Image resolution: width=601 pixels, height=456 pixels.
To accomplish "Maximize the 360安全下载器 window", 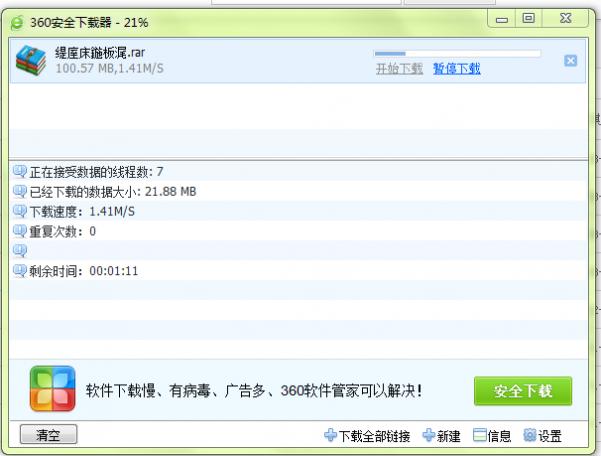I will (529, 18).
